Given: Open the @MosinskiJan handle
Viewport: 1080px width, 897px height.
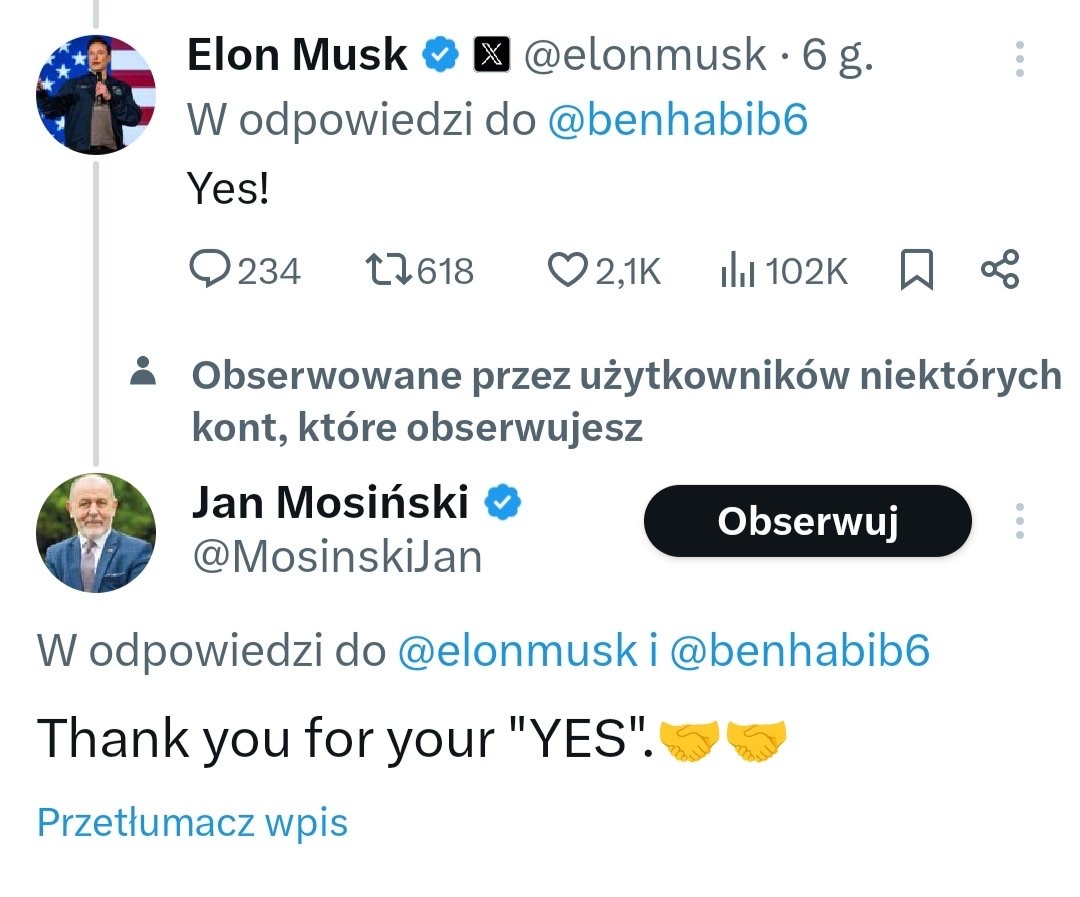Looking at the screenshot, I should coord(336,557).
